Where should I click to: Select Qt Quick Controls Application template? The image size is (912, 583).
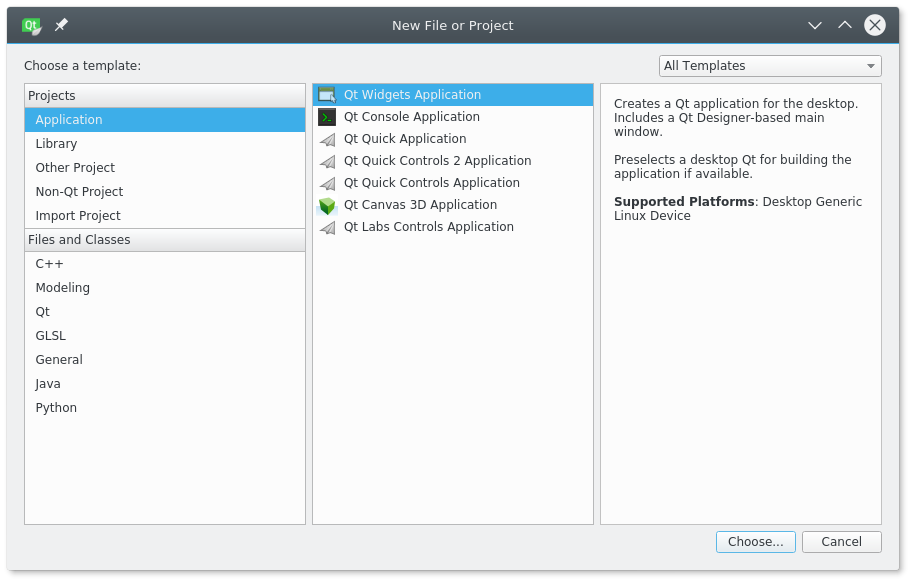pyautogui.click(x=431, y=183)
